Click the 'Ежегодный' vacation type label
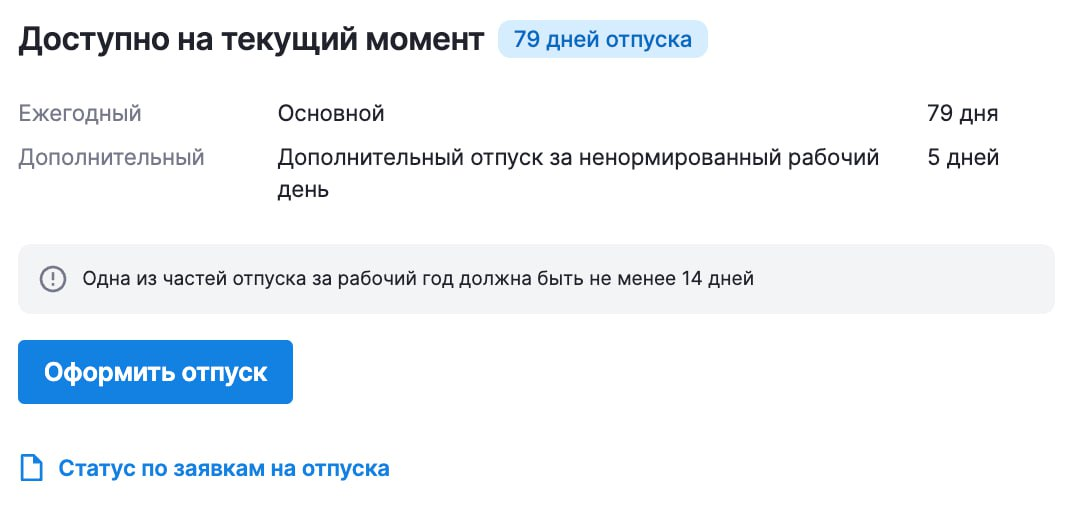Screen dimensions: 1076x514 click(80, 114)
